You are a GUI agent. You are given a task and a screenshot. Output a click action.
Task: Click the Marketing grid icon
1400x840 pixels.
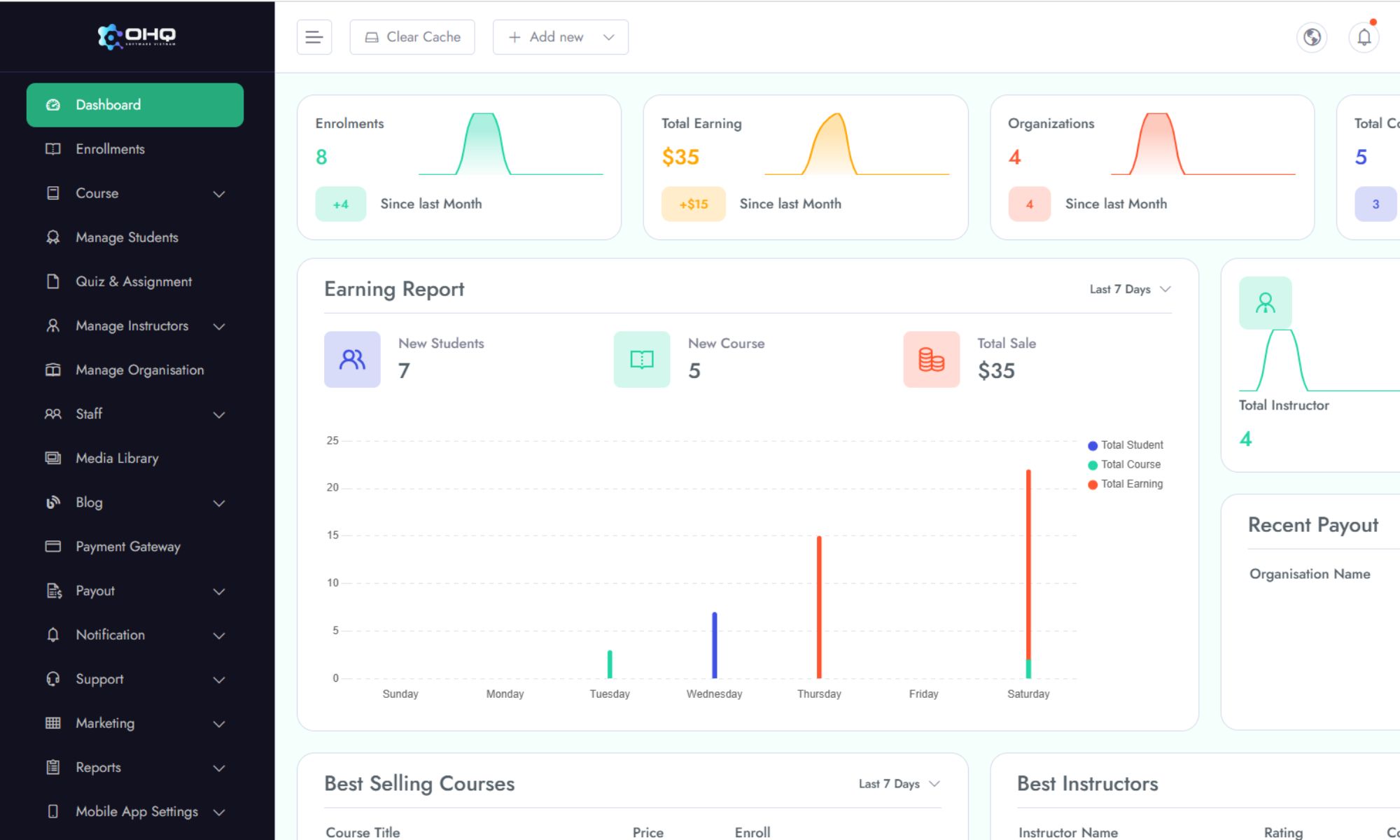pyautogui.click(x=53, y=723)
